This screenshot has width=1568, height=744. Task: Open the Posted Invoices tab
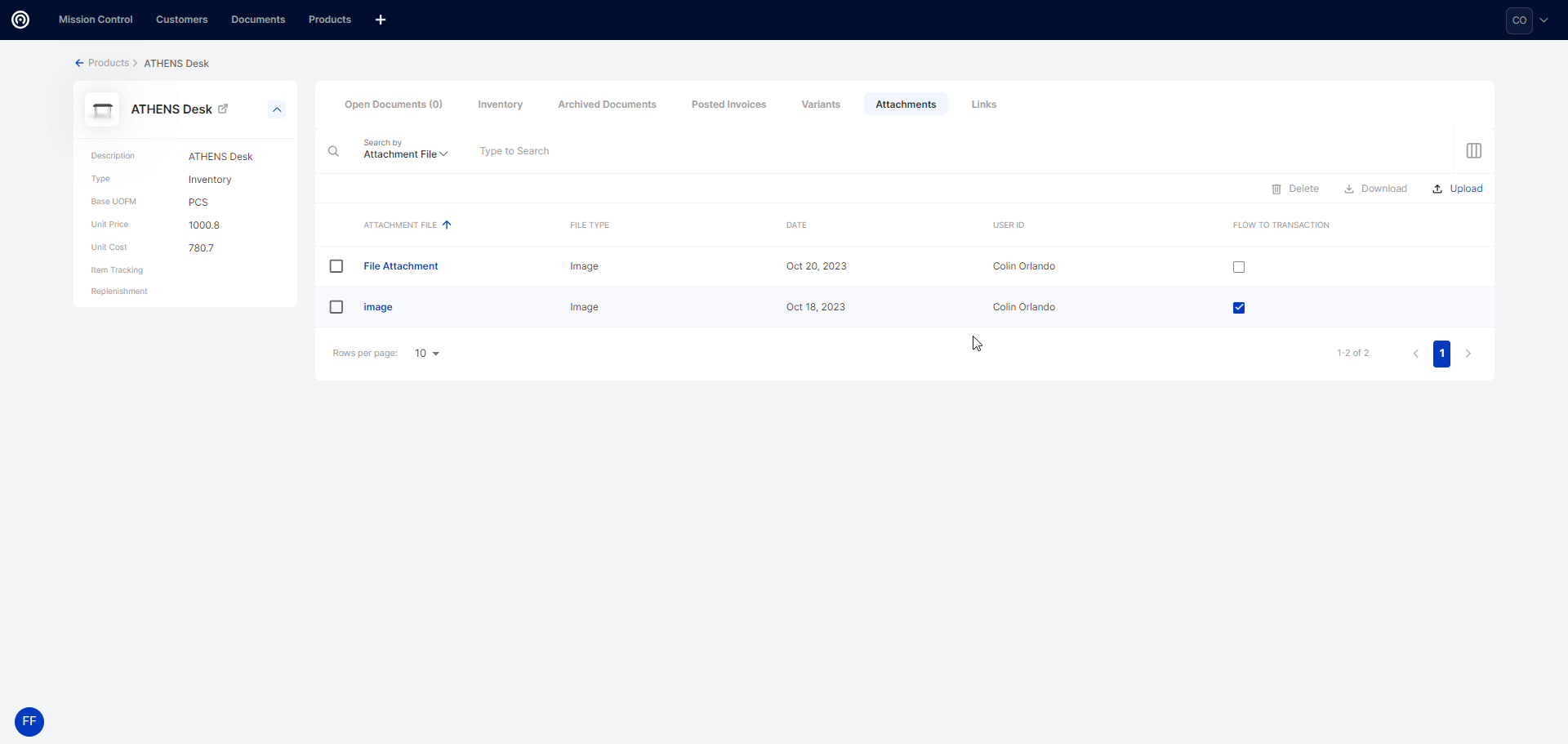pos(728,105)
